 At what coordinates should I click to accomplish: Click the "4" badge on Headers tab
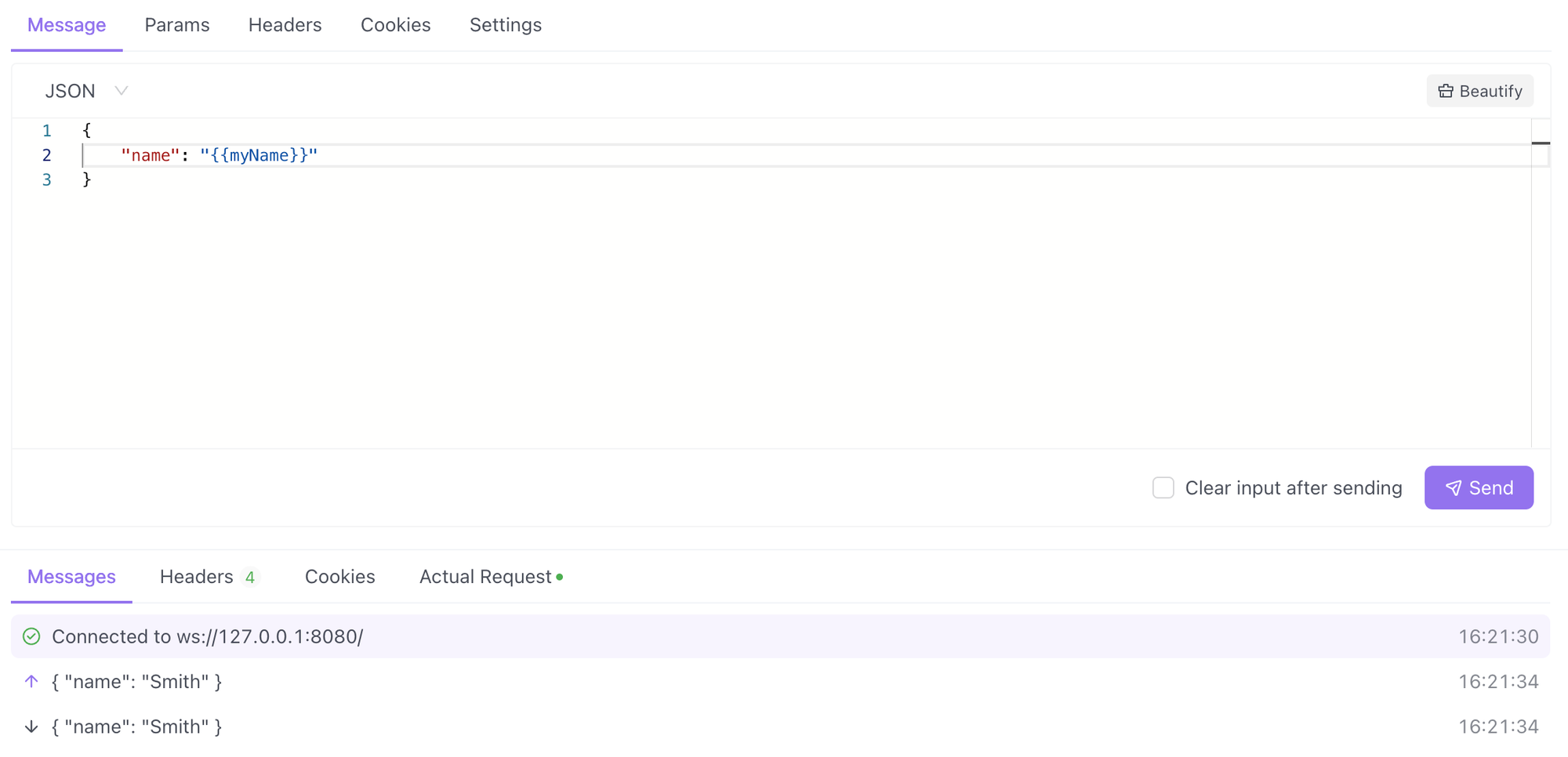pyautogui.click(x=251, y=577)
